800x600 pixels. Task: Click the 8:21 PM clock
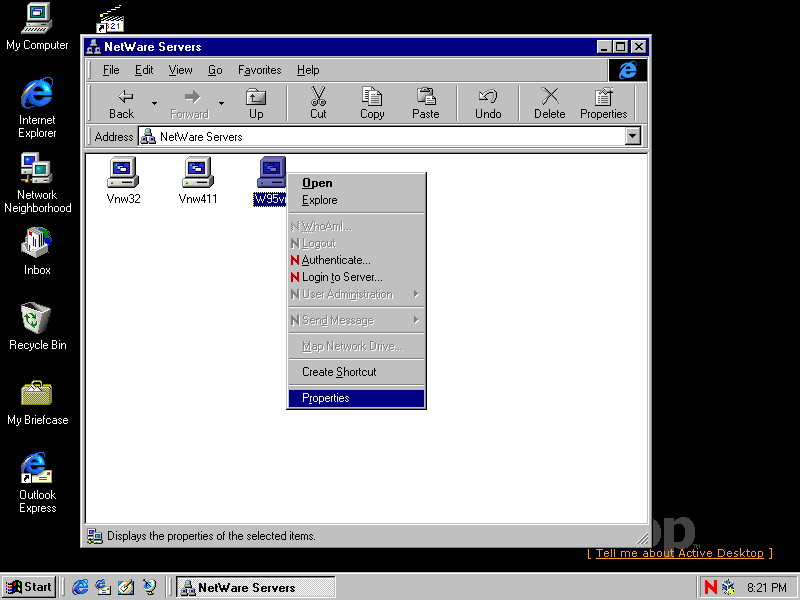click(767, 588)
